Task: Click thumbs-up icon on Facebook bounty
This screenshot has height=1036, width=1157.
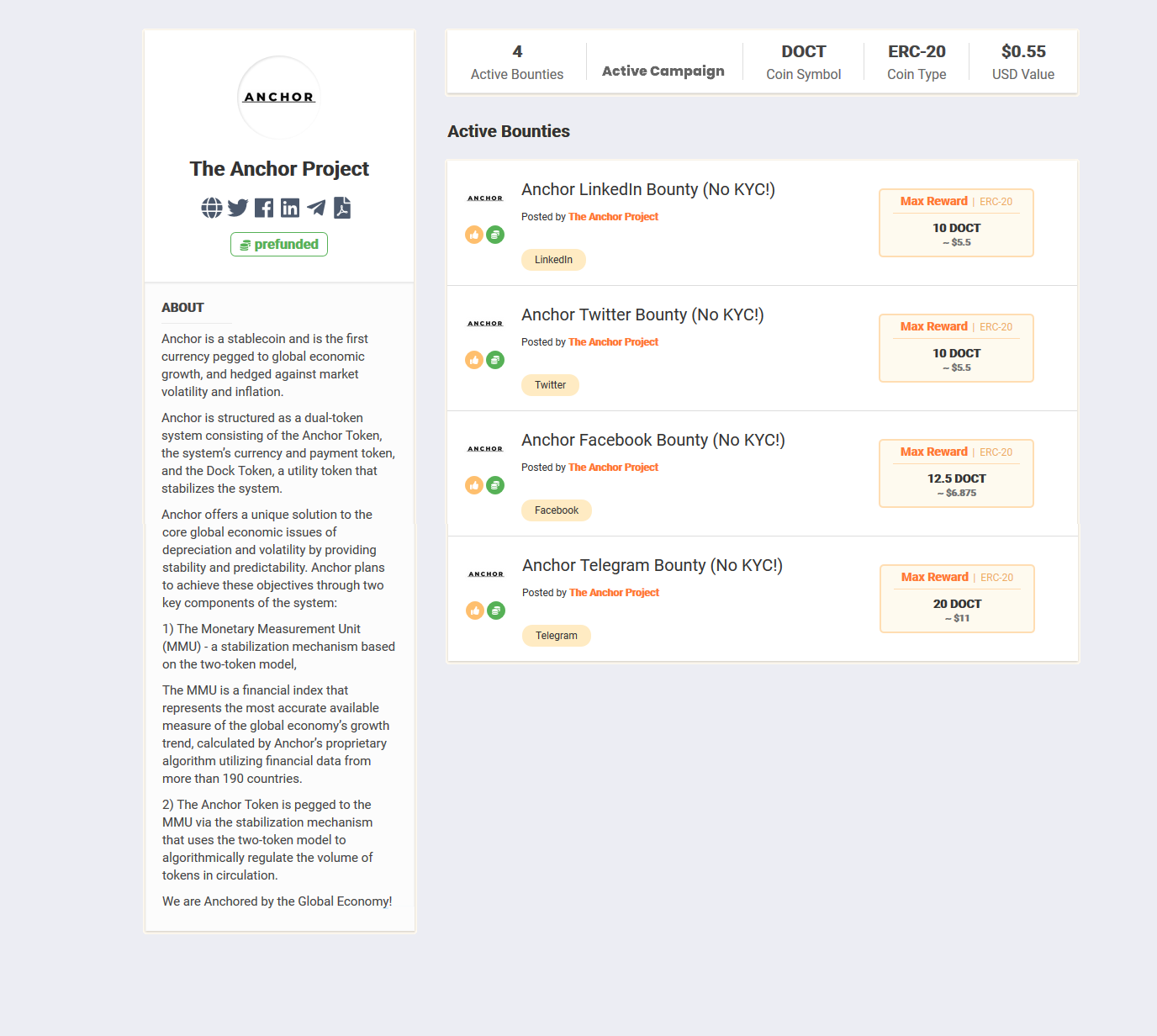Action: [x=474, y=485]
